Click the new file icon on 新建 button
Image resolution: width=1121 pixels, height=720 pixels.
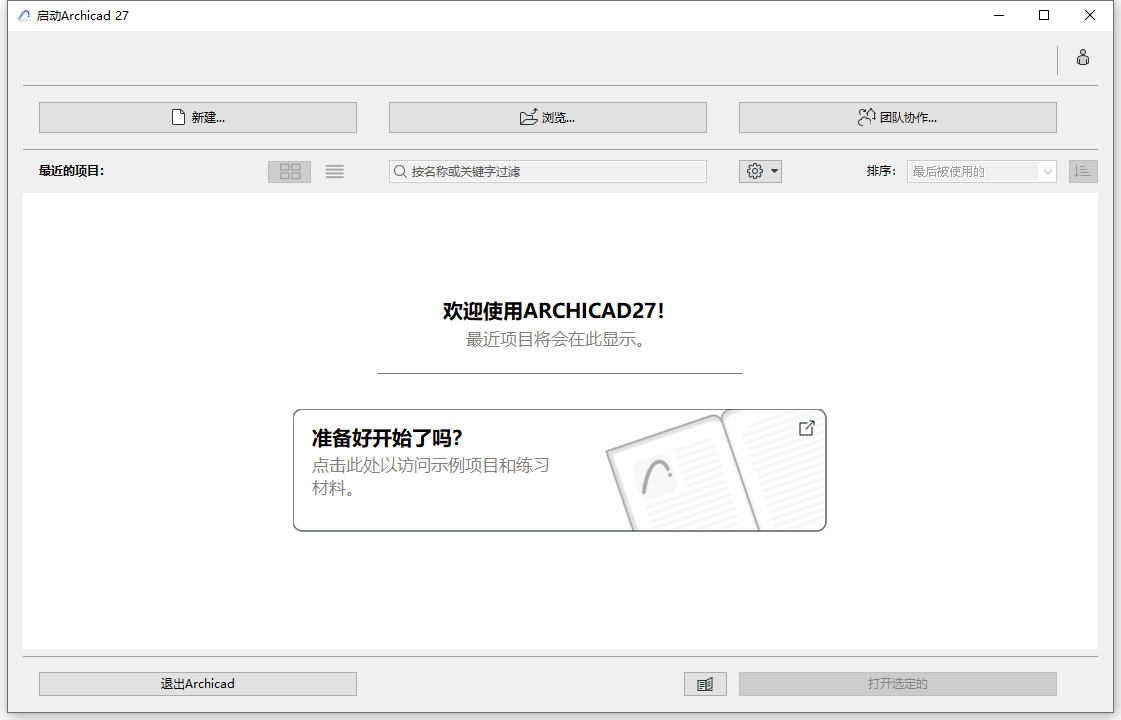tap(177, 117)
